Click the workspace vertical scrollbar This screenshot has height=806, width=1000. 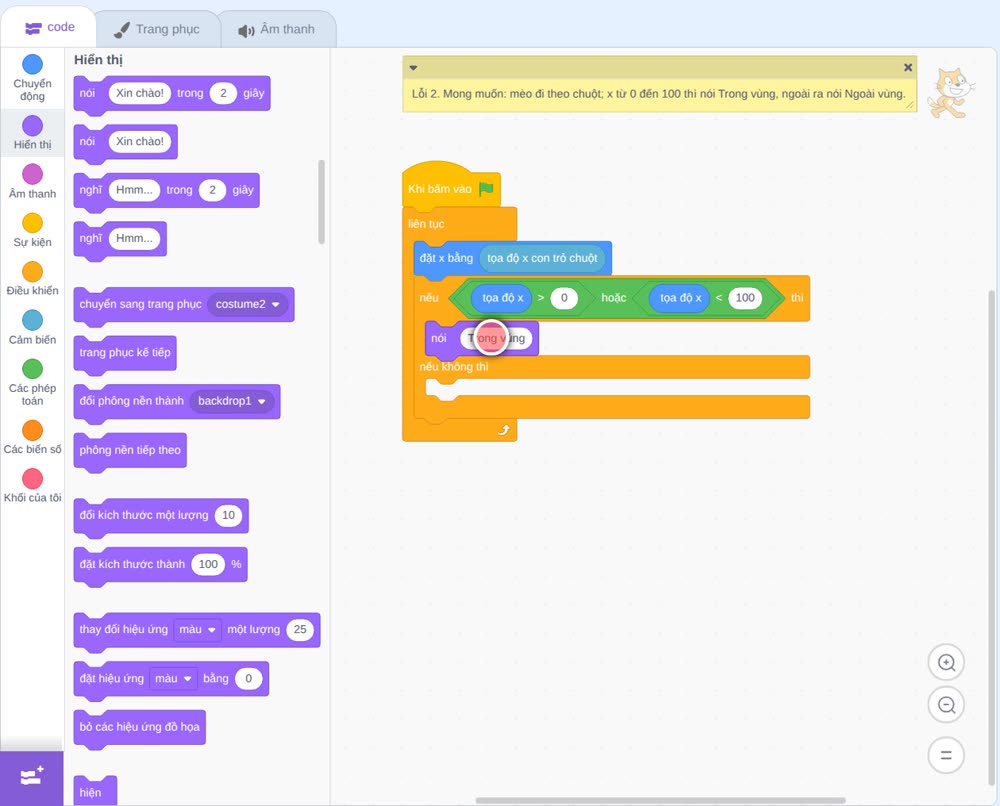tap(992, 538)
